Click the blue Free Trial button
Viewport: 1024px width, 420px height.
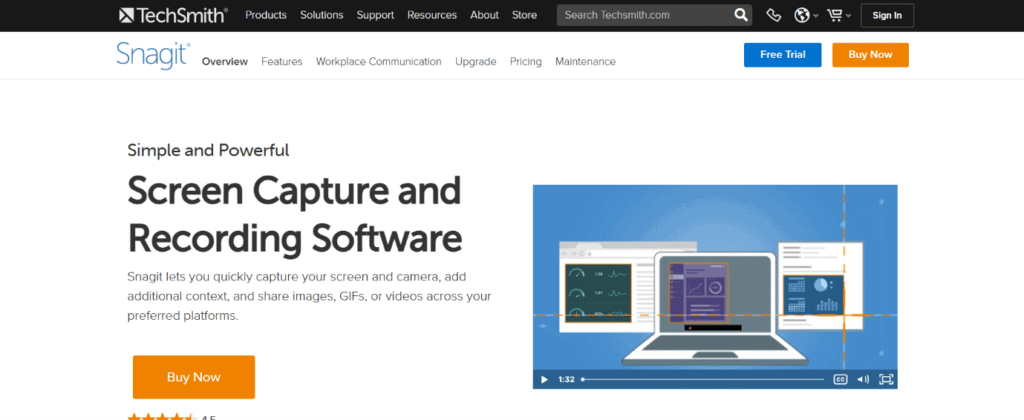782,55
